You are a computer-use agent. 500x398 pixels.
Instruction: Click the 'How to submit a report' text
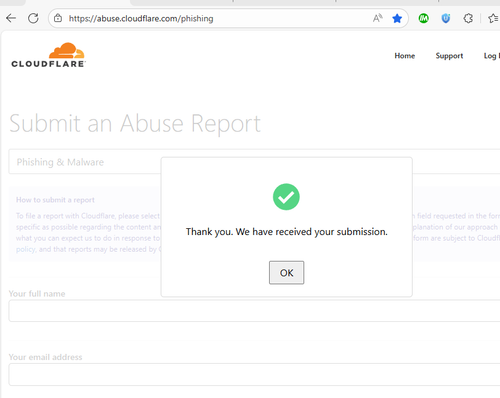(x=55, y=200)
